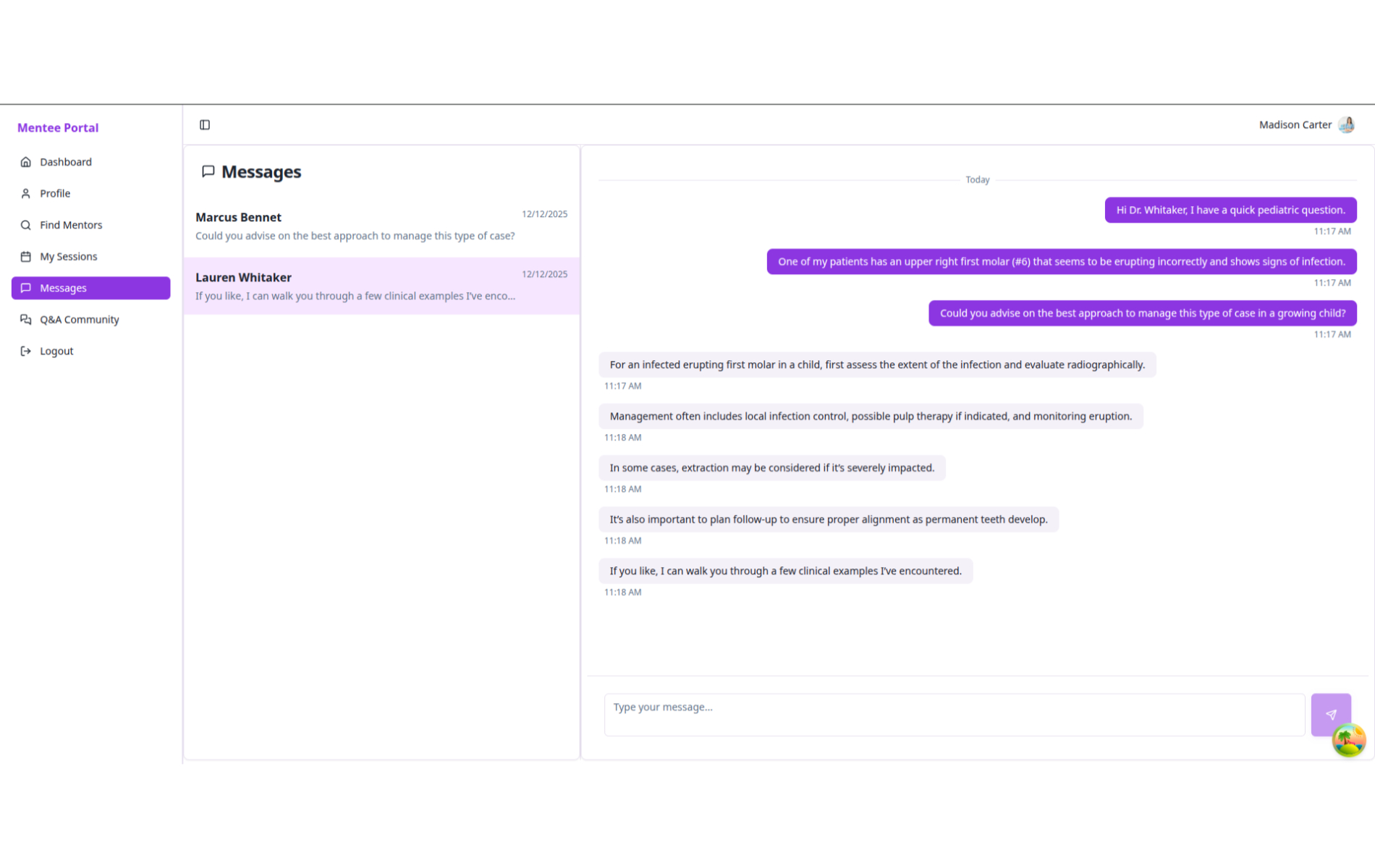Viewport: 1375px width, 868px height.
Task: Click Madison Carter's name in the header
Action: coord(1295,124)
